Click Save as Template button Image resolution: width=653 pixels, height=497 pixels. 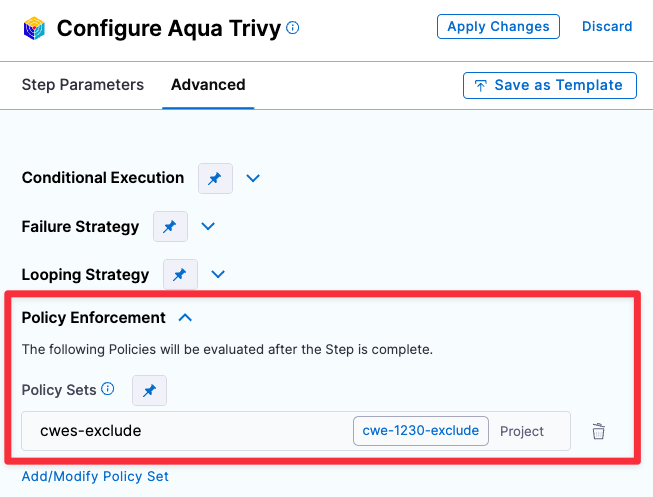click(x=550, y=85)
